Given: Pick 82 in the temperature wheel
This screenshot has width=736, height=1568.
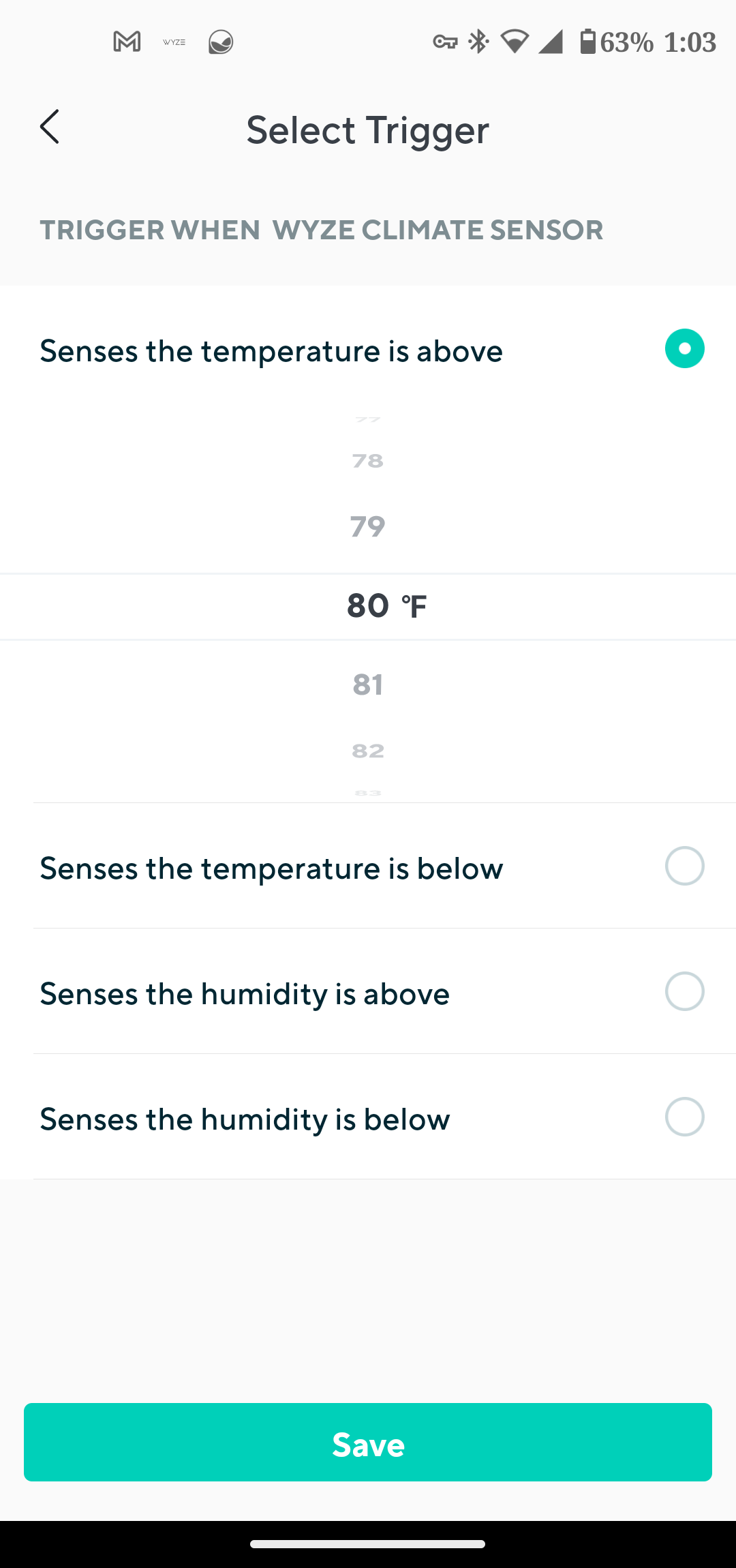Looking at the screenshot, I should [368, 751].
